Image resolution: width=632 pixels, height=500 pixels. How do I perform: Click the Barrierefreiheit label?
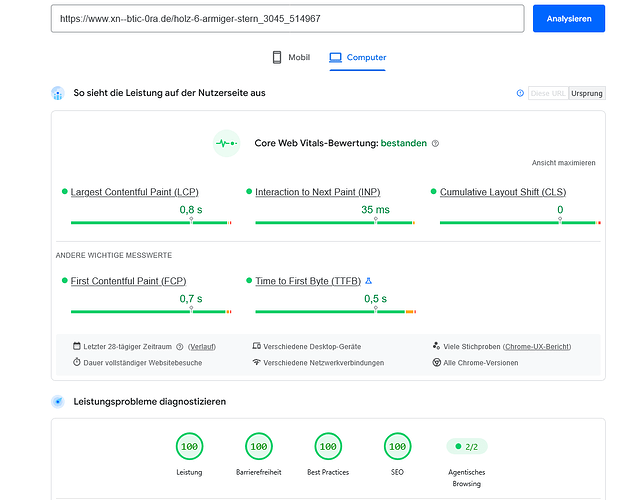pyautogui.click(x=258, y=472)
